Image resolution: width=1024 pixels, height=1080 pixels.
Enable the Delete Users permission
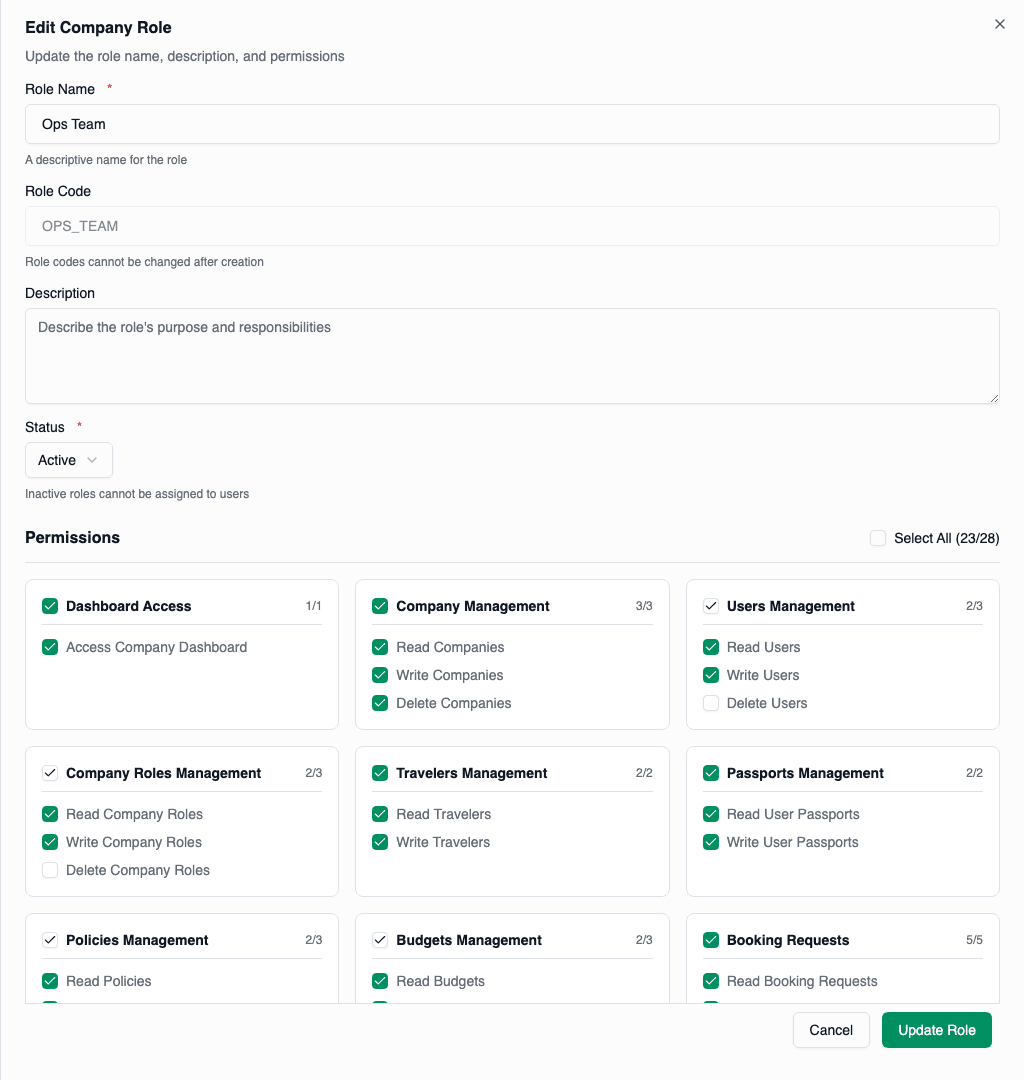(x=710, y=703)
